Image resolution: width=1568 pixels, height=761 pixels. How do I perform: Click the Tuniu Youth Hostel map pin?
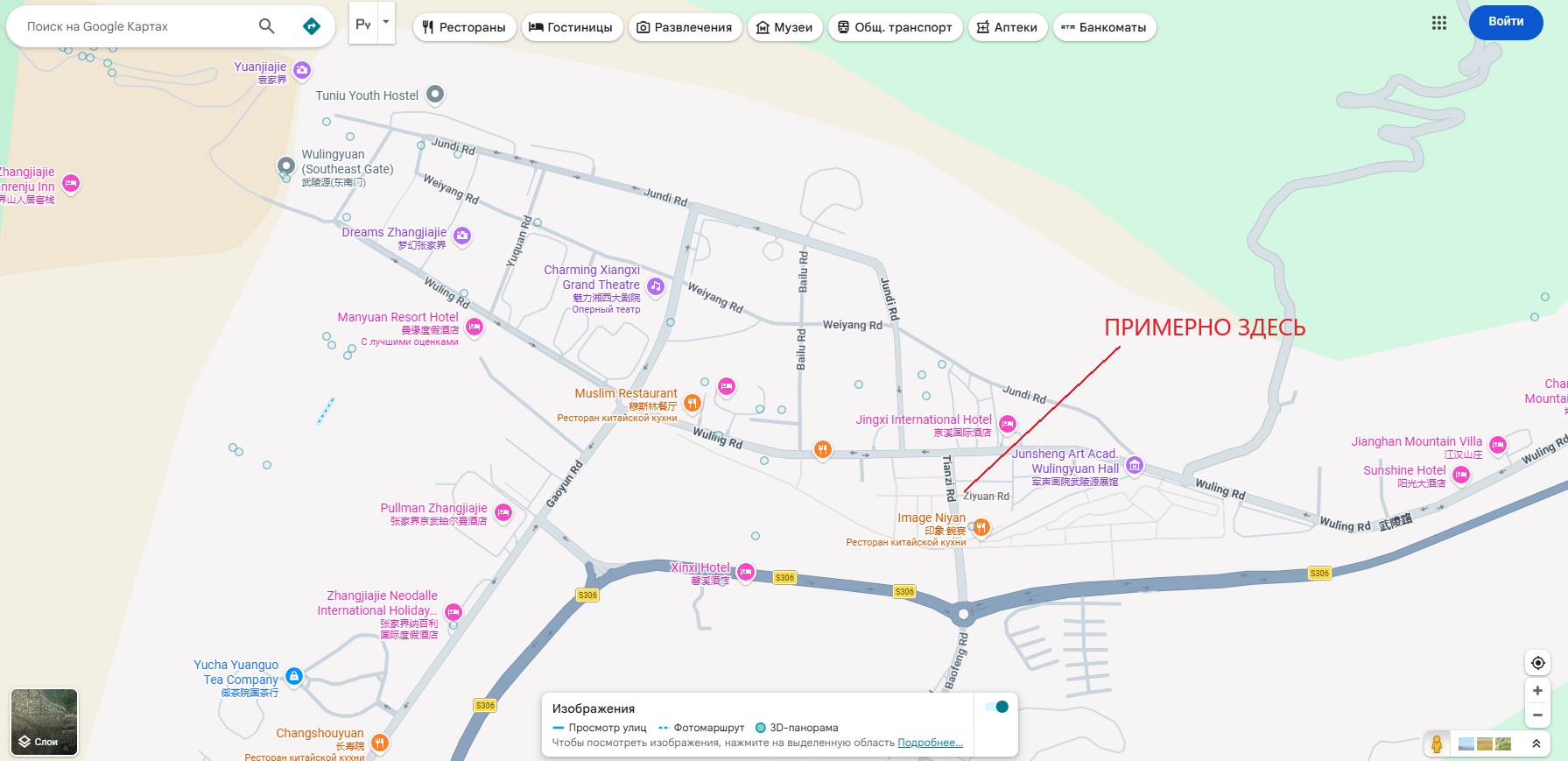point(435,95)
